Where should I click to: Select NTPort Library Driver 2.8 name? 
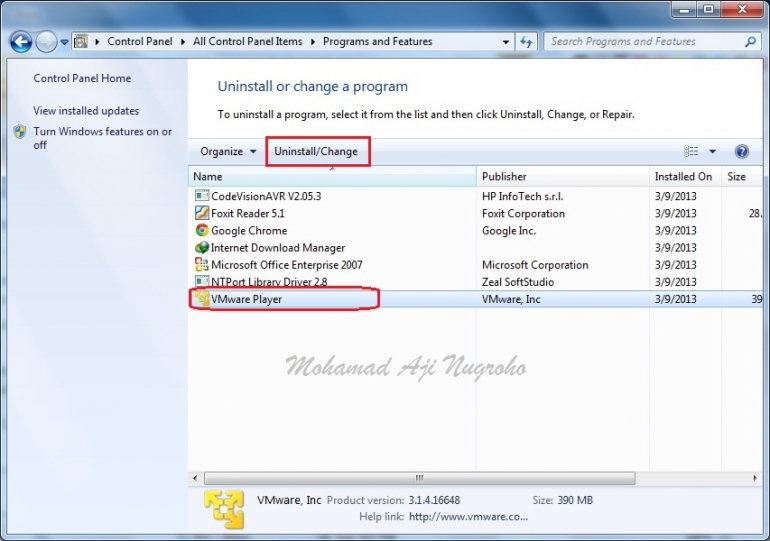click(269, 282)
